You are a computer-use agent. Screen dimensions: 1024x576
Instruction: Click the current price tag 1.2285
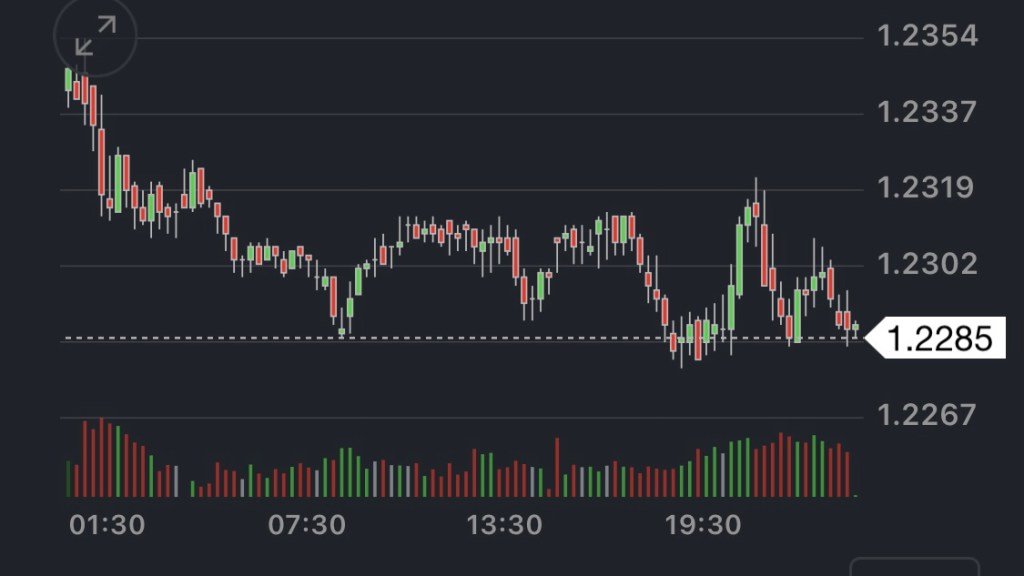939,338
